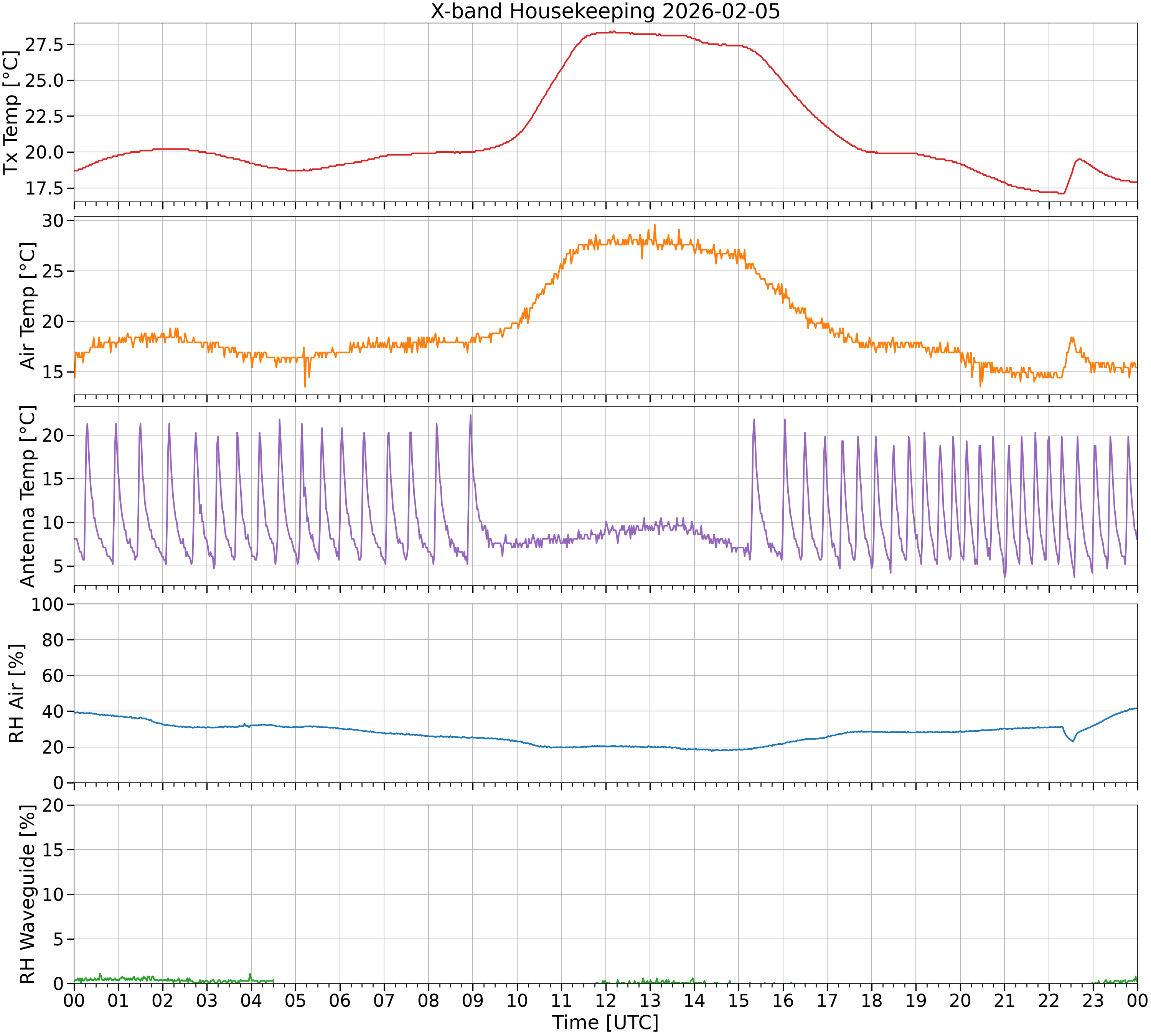Click the RH Waveguide y-axis label

pyautogui.click(x=27, y=894)
